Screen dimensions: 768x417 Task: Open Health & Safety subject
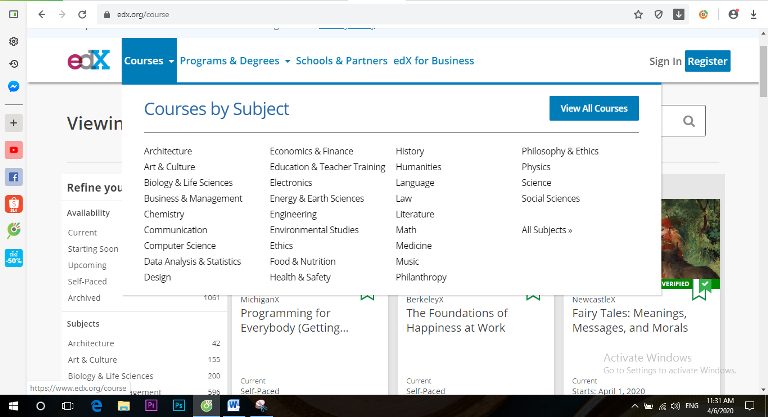click(300, 277)
